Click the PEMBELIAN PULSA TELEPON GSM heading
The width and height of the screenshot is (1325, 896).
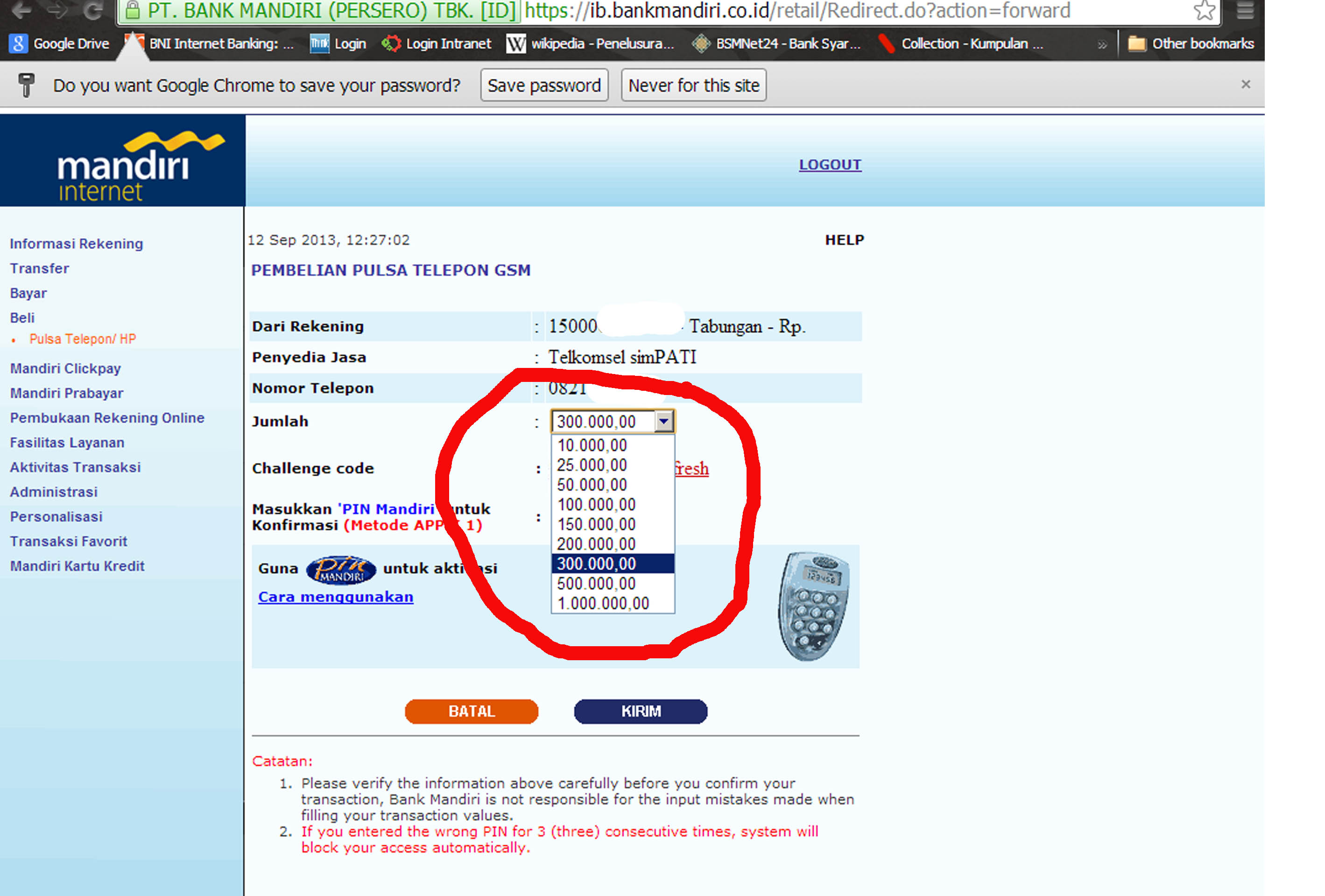coord(391,270)
